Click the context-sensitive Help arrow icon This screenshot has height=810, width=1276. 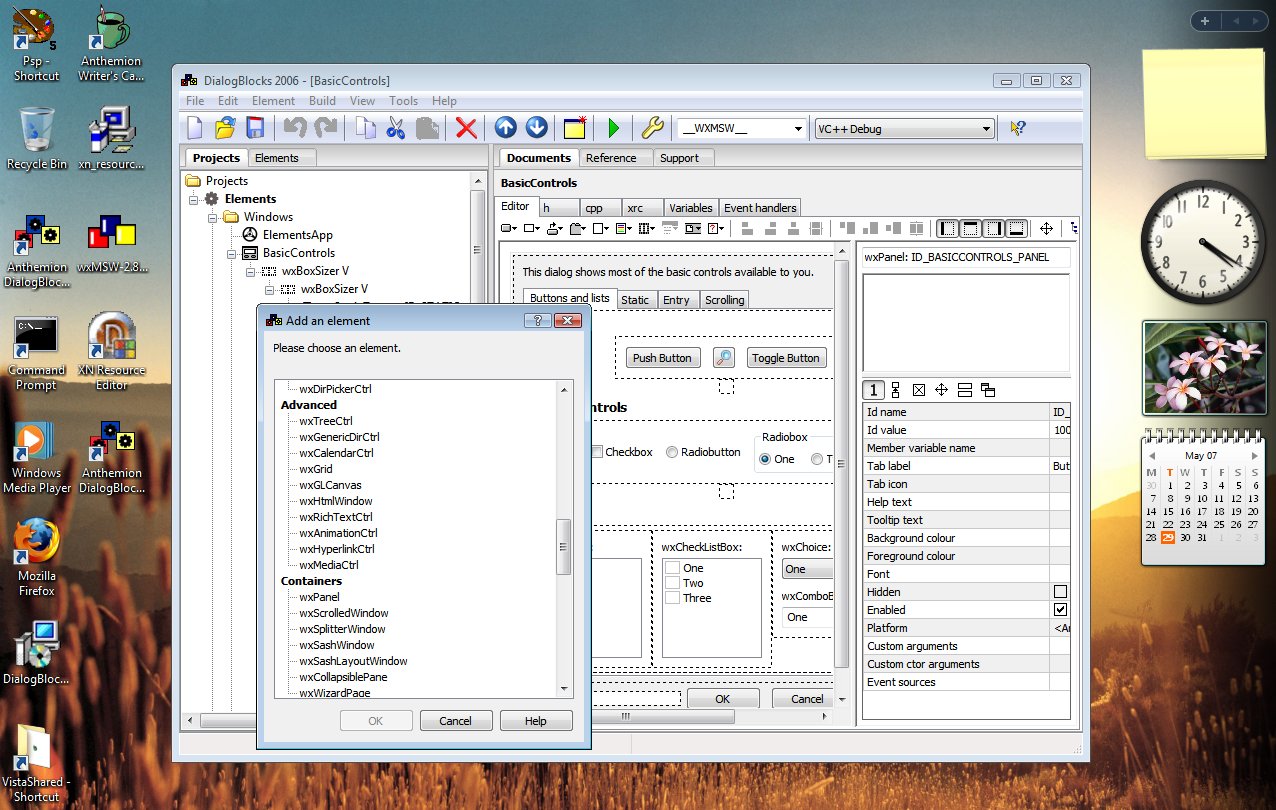click(1018, 128)
